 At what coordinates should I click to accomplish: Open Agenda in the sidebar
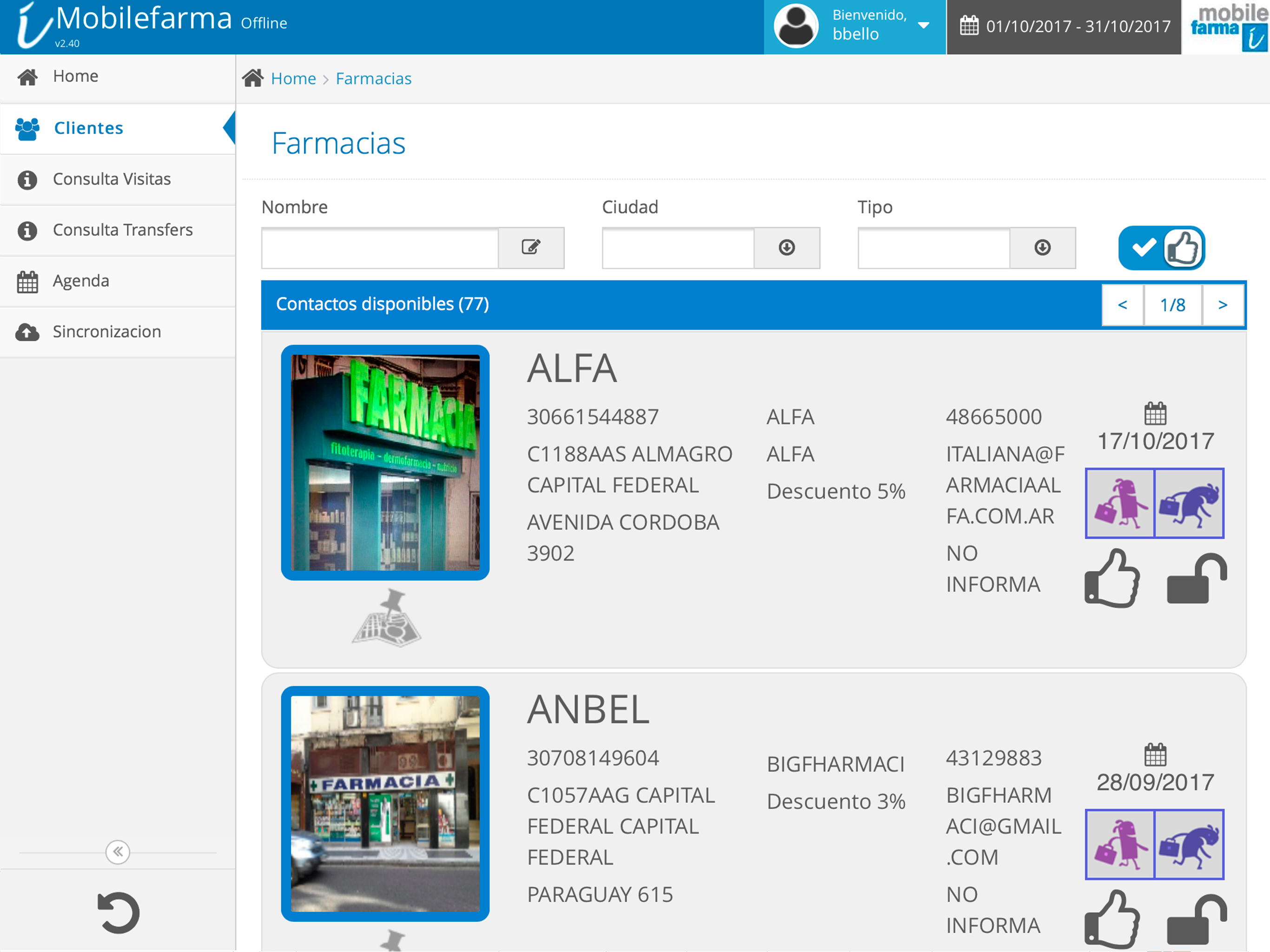tap(117, 281)
